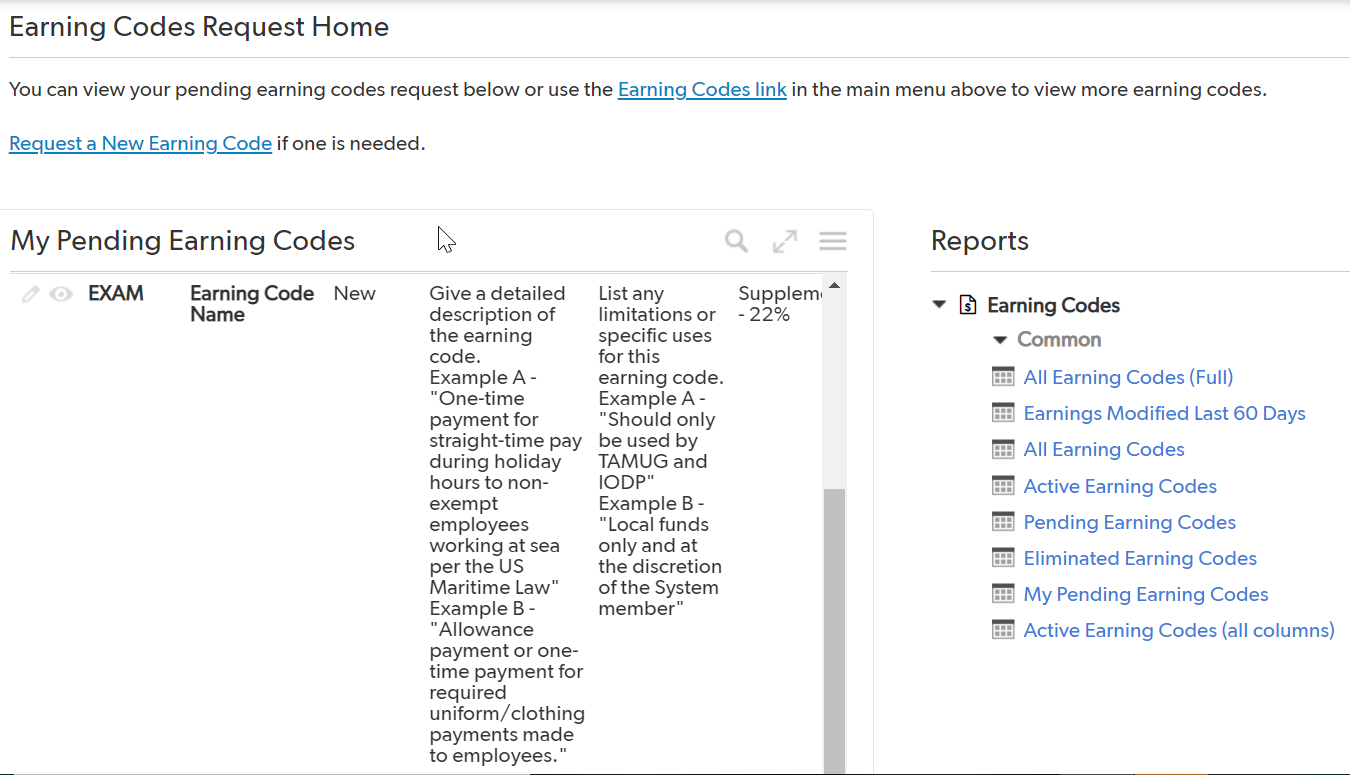This screenshot has width=1350, height=775.
Task: Click the grid icon beside All Earning Codes (Full)
Action: pos(1003,376)
